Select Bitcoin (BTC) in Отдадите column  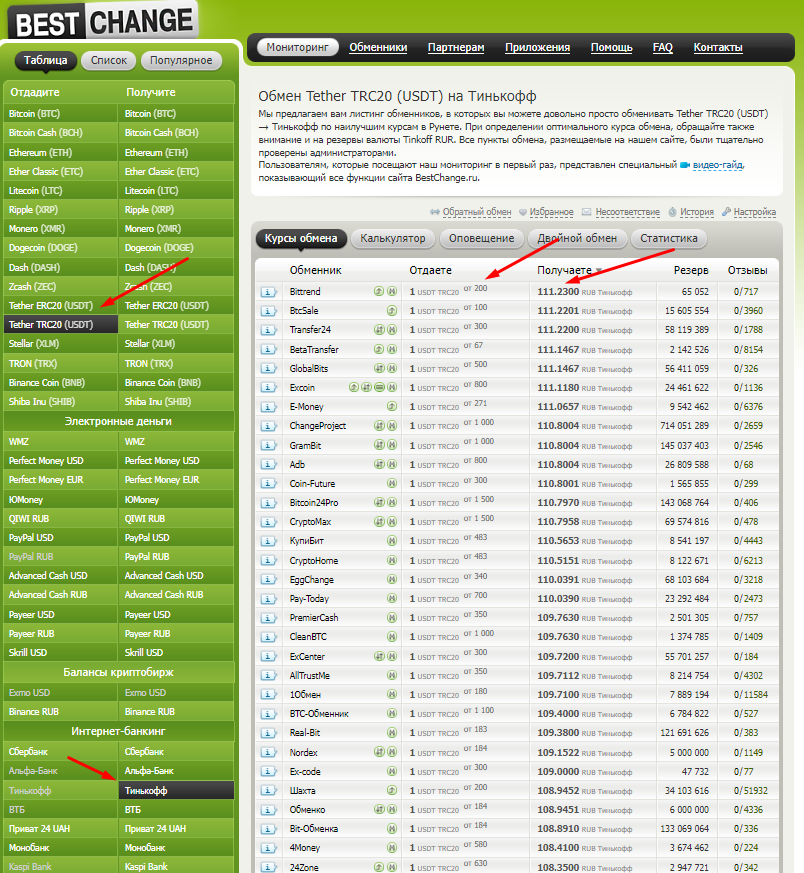(x=61, y=114)
